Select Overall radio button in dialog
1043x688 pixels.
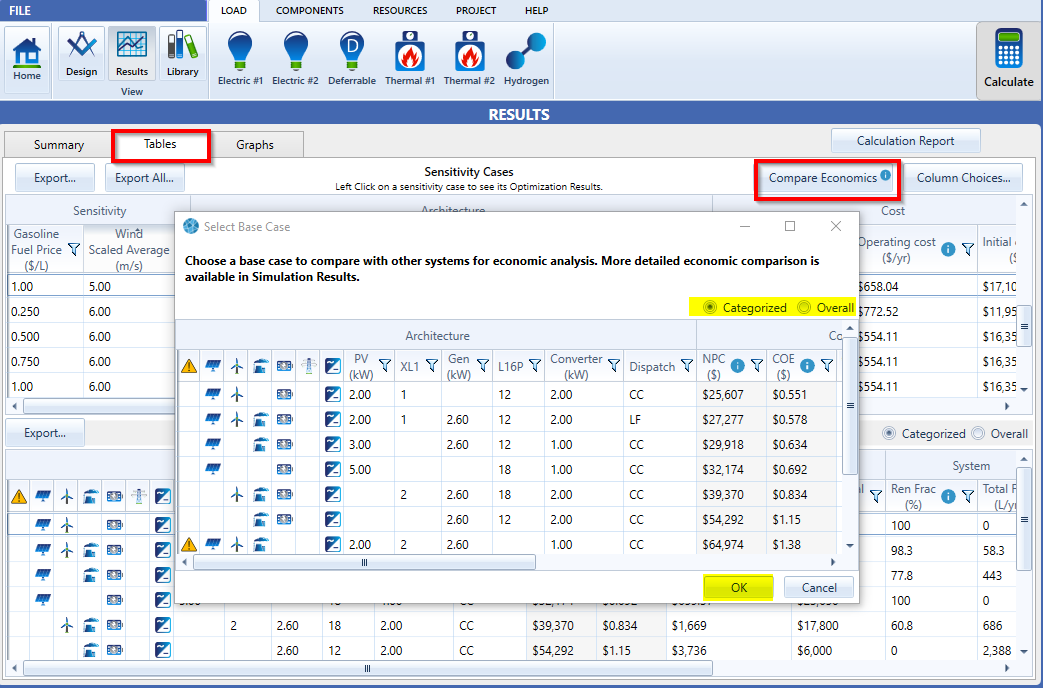tap(804, 308)
